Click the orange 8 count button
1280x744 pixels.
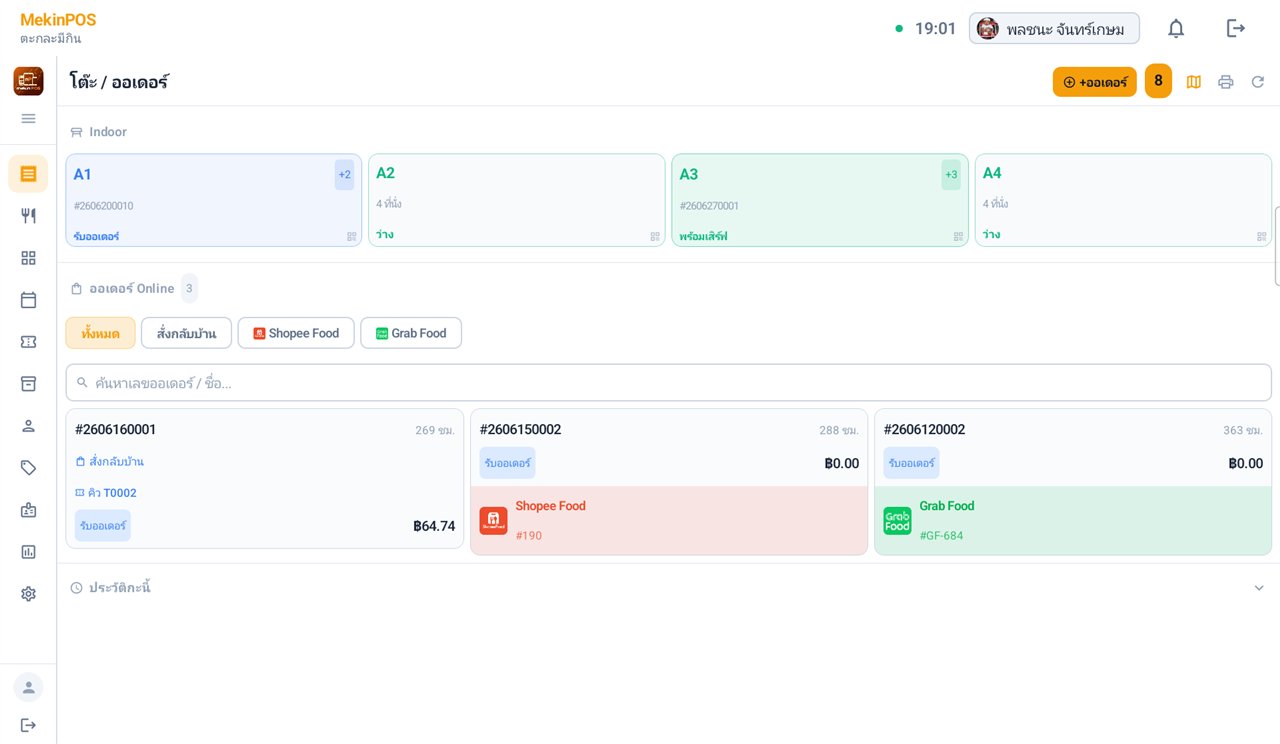point(1158,81)
